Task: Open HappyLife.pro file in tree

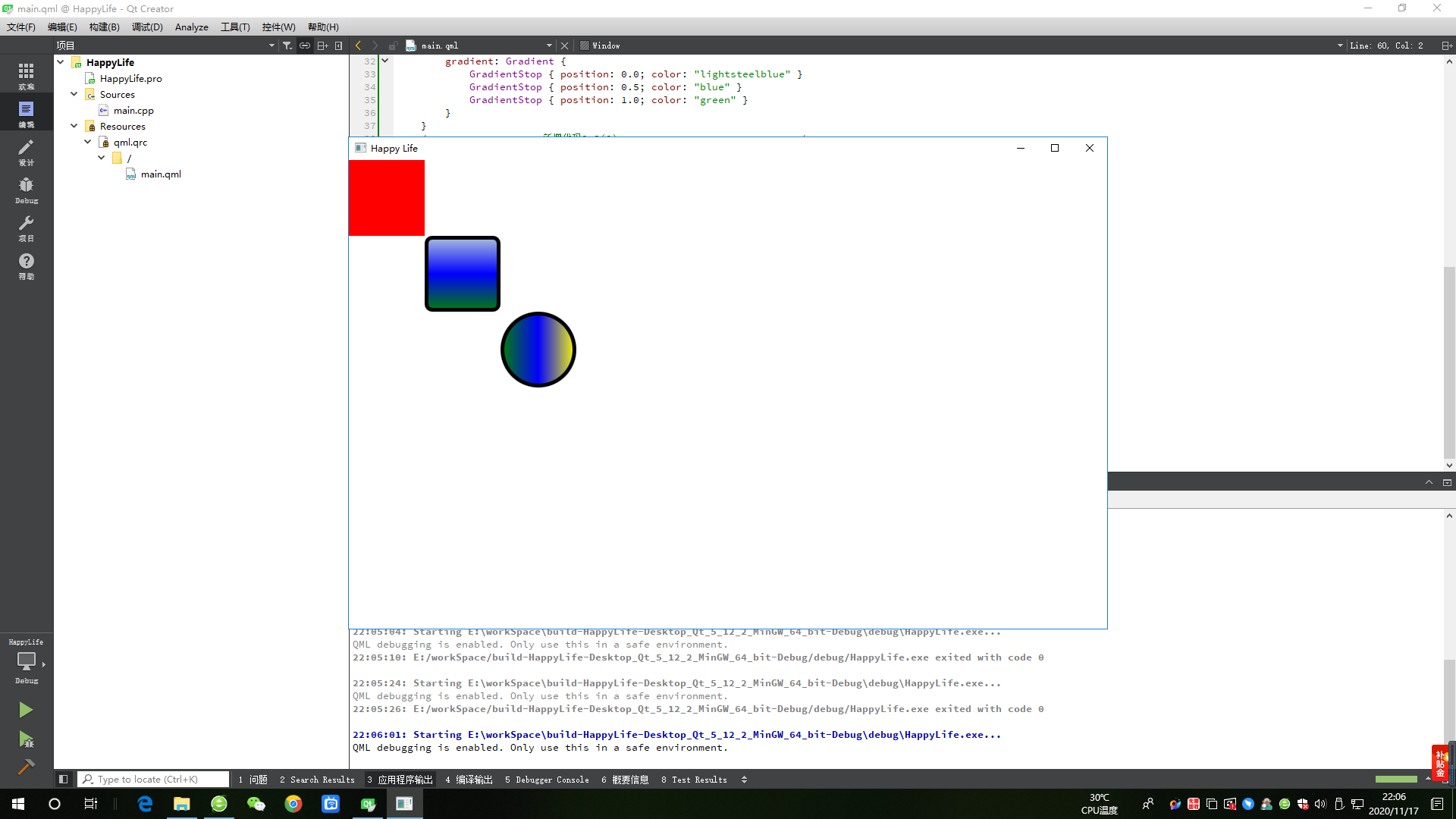Action: (x=130, y=79)
